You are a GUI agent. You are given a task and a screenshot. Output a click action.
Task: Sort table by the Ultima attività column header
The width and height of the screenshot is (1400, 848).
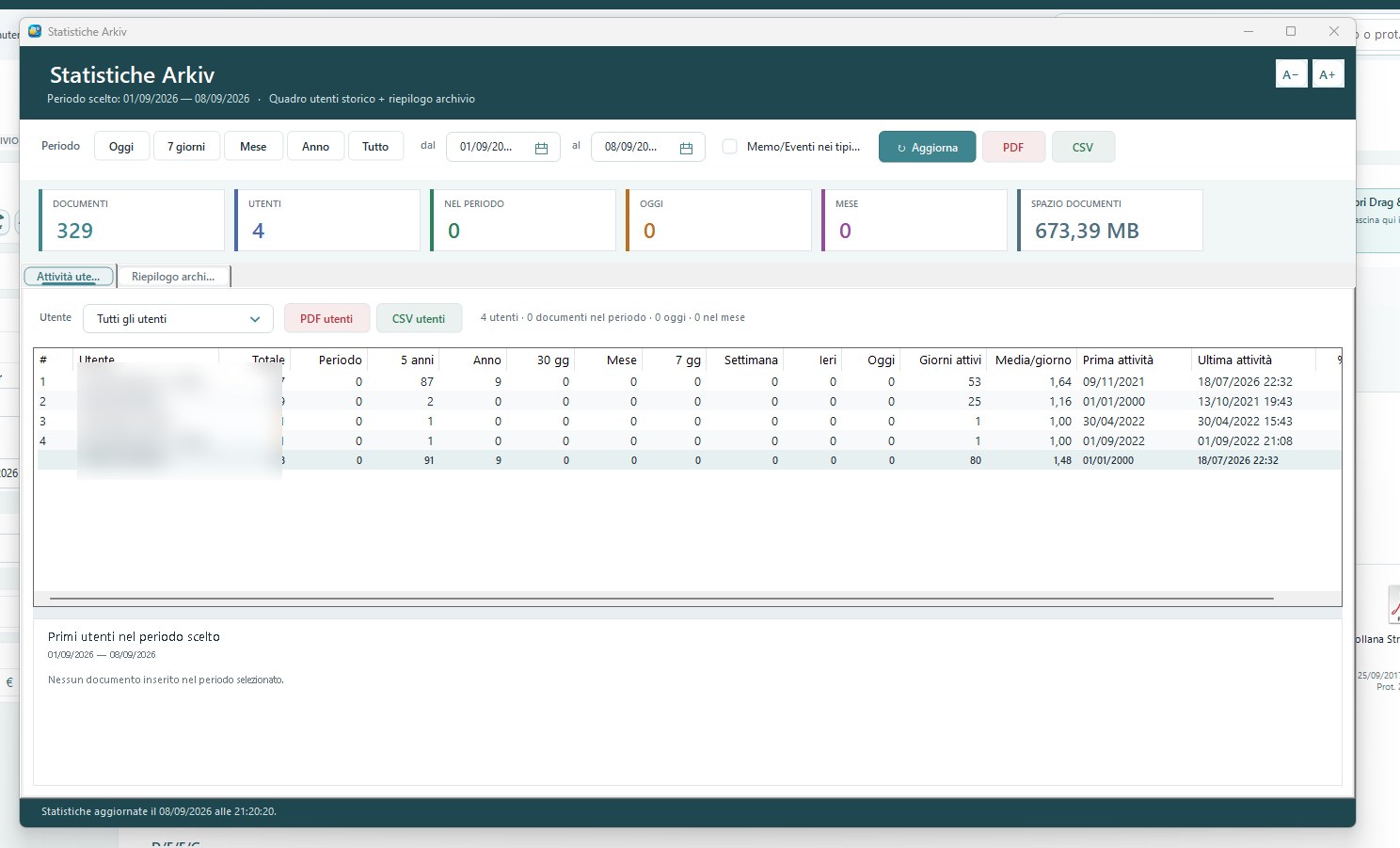click(x=1253, y=360)
